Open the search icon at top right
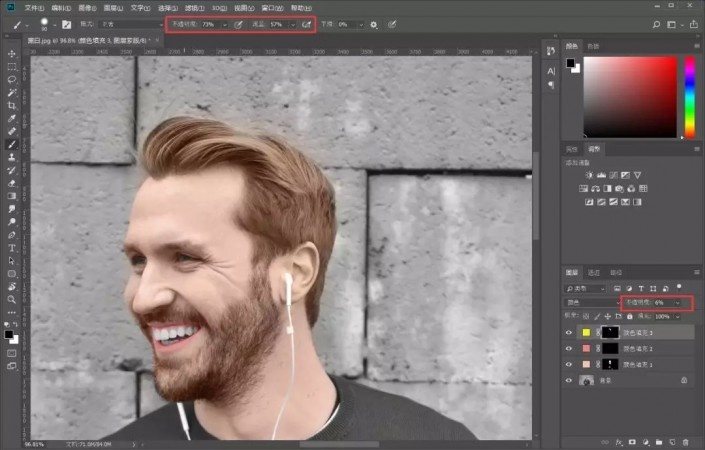705x450 pixels. coord(659,24)
